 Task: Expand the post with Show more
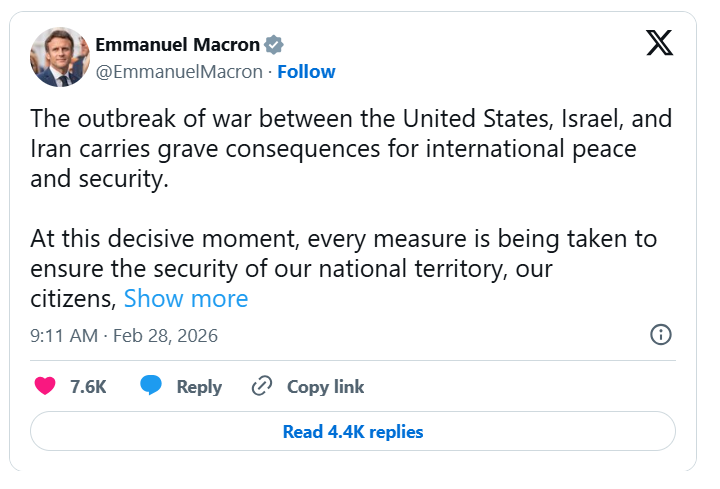coord(186,299)
